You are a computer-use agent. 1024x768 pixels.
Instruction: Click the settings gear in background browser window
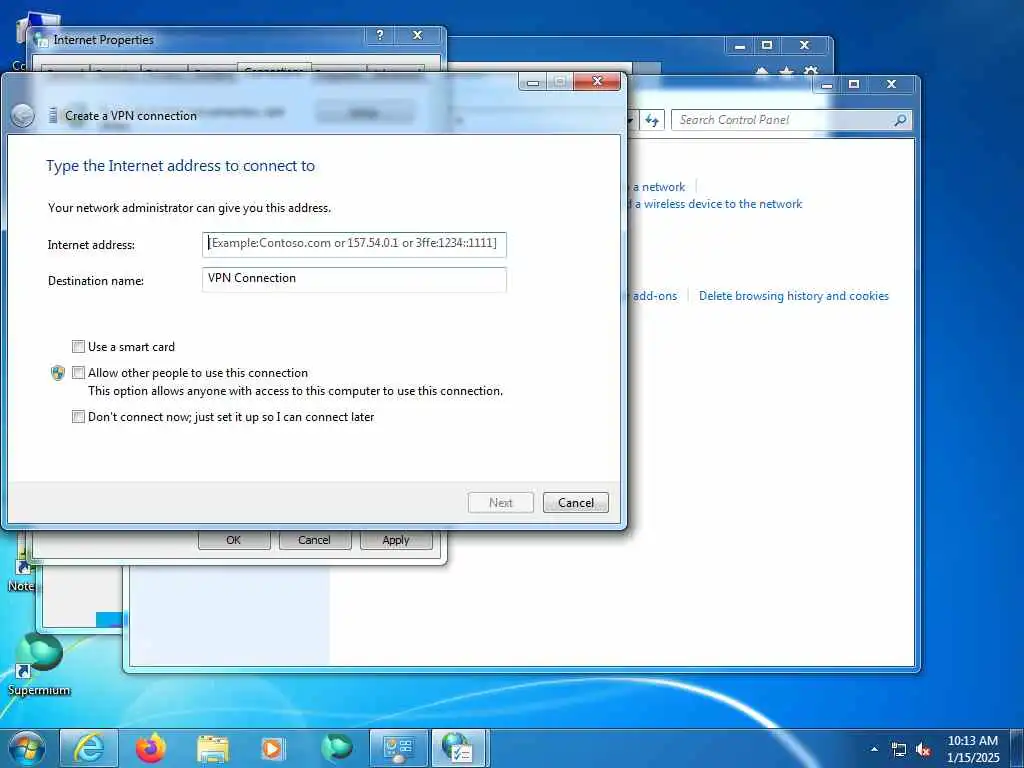(x=810, y=71)
